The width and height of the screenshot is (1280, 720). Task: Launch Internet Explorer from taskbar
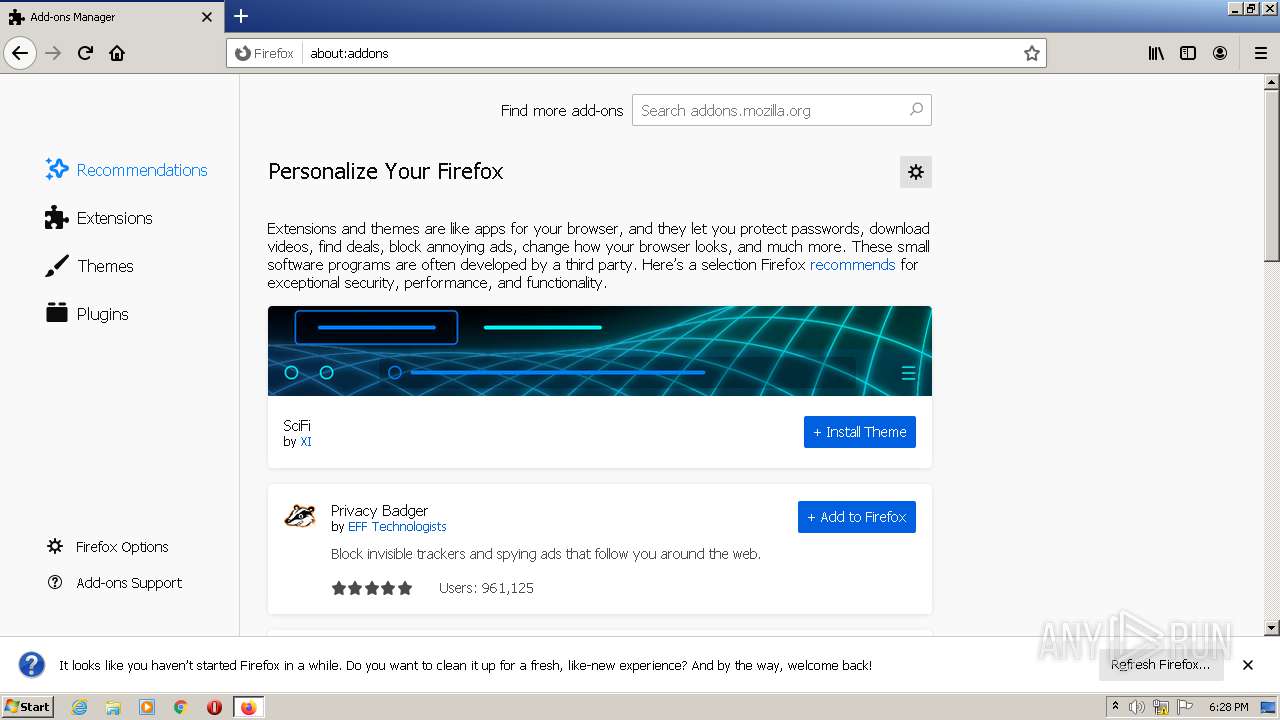click(x=80, y=707)
